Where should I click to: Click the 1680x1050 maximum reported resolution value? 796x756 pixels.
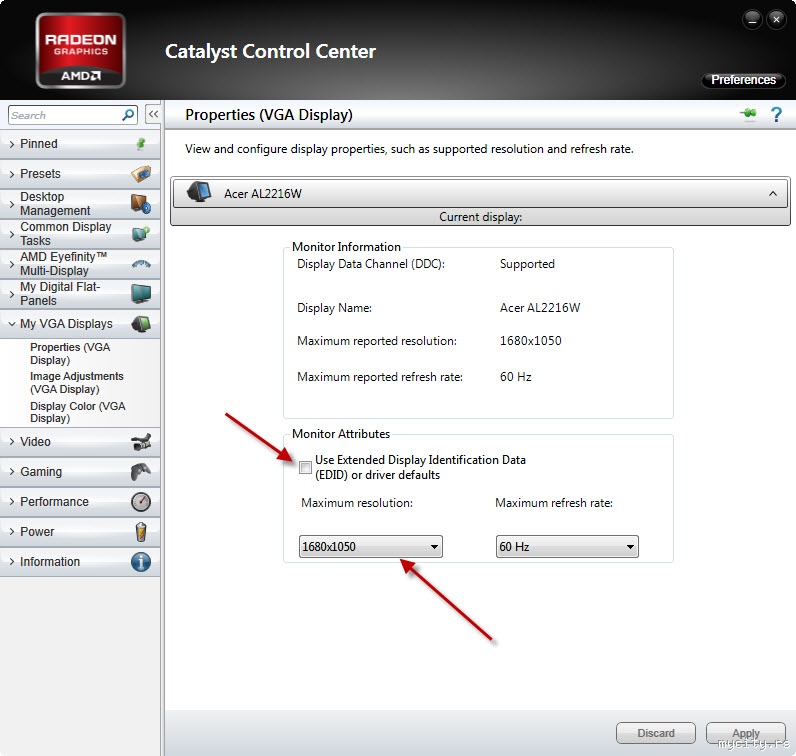tap(530, 341)
